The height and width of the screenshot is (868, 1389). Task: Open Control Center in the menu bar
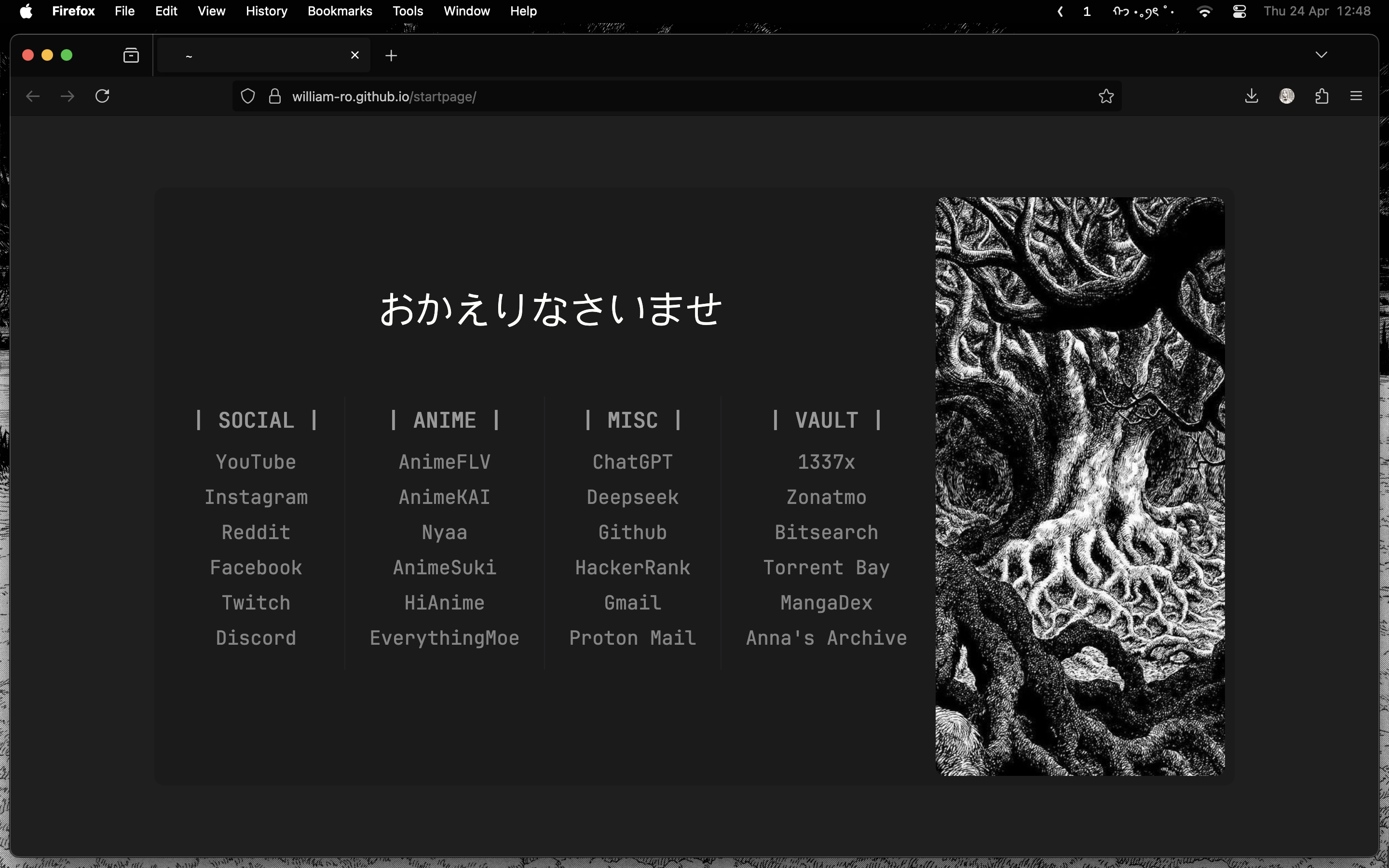tap(1239, 11)
